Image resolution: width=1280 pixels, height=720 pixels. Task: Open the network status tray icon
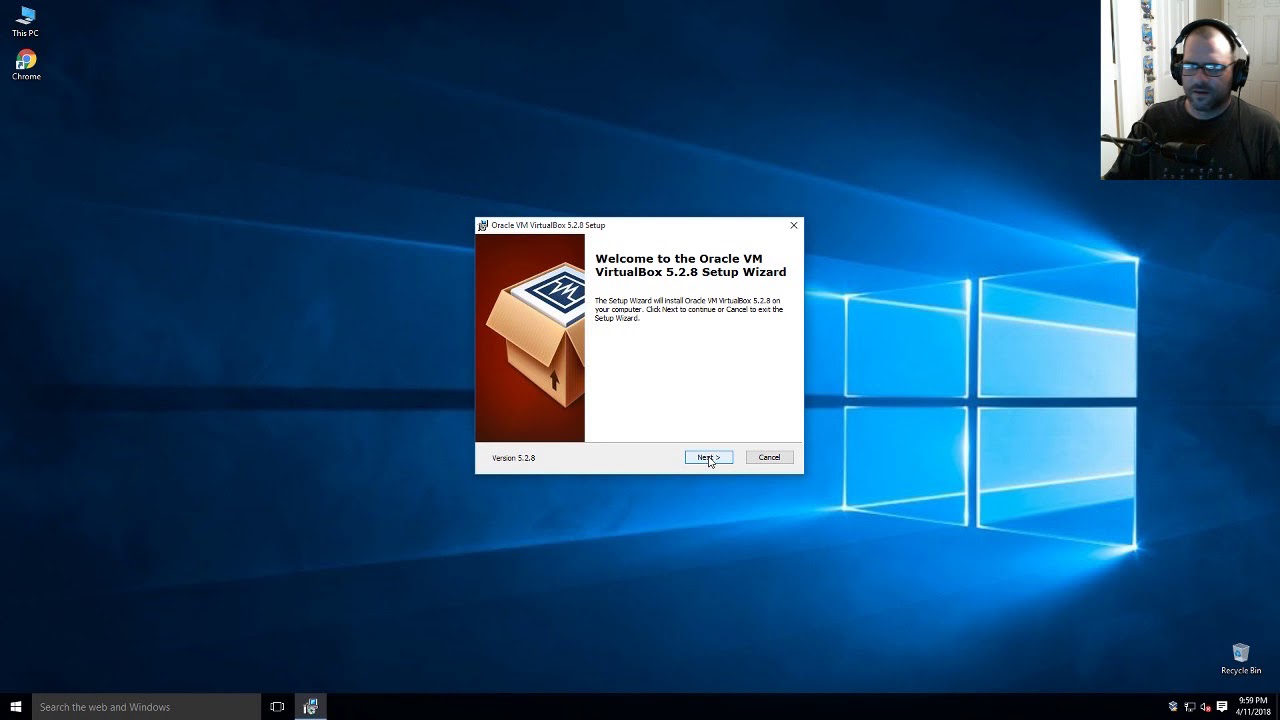coord(1190,707)
